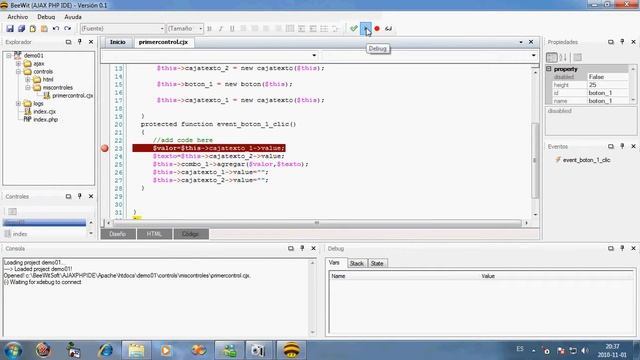Pin the Propiedades panel
This screenshot has height=360, width=640.
(622, 42)
